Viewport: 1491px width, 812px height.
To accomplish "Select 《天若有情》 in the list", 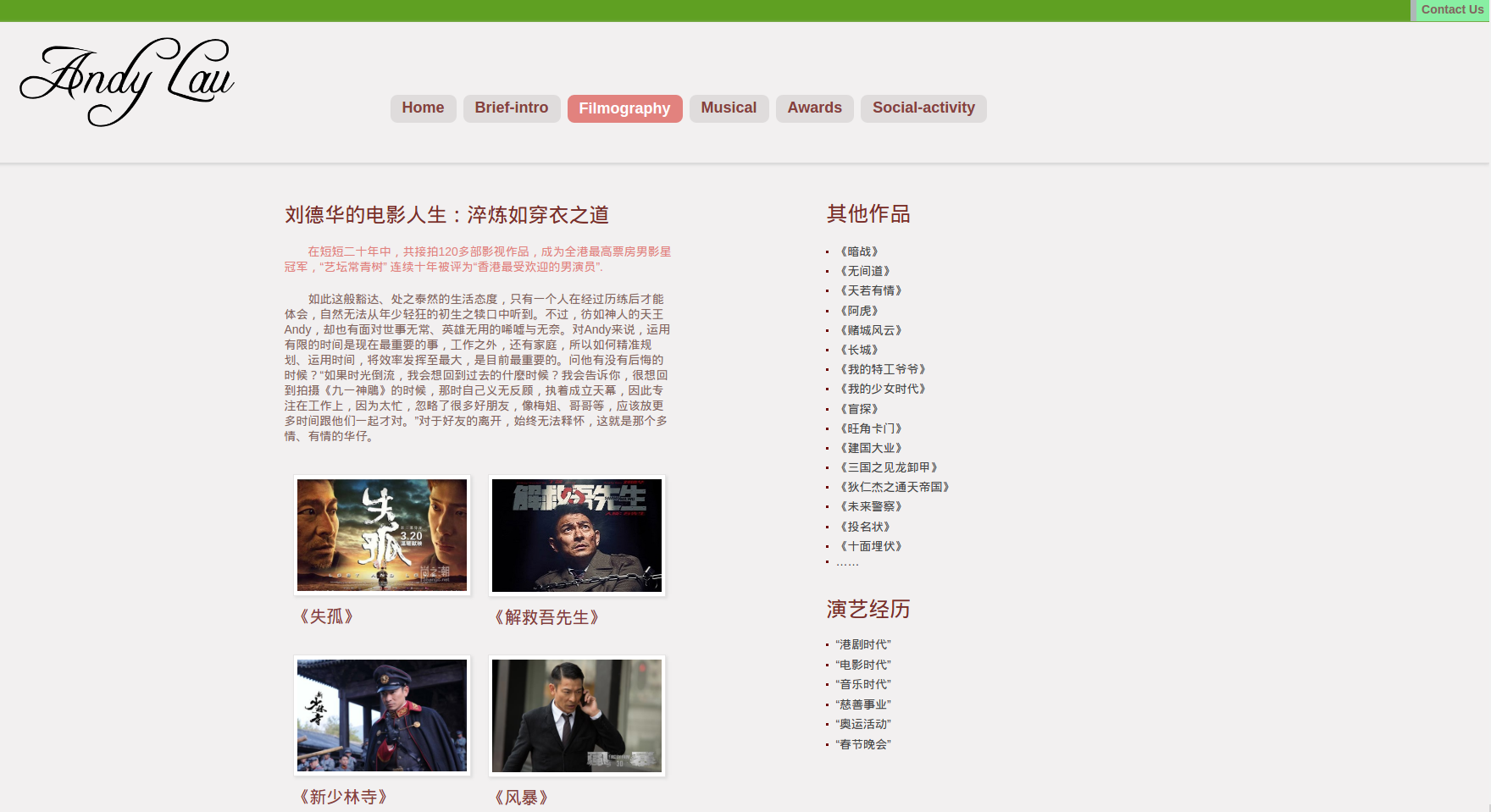I will click(872, 290).
